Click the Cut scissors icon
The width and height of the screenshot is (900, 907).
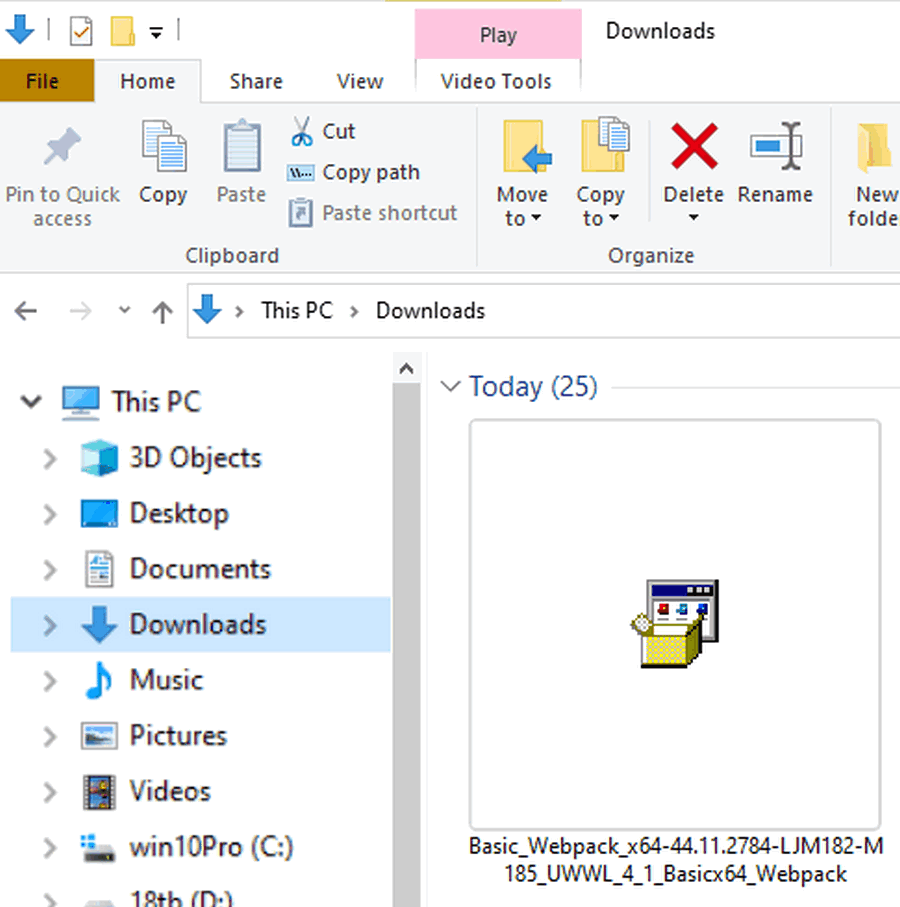point(301,131)
